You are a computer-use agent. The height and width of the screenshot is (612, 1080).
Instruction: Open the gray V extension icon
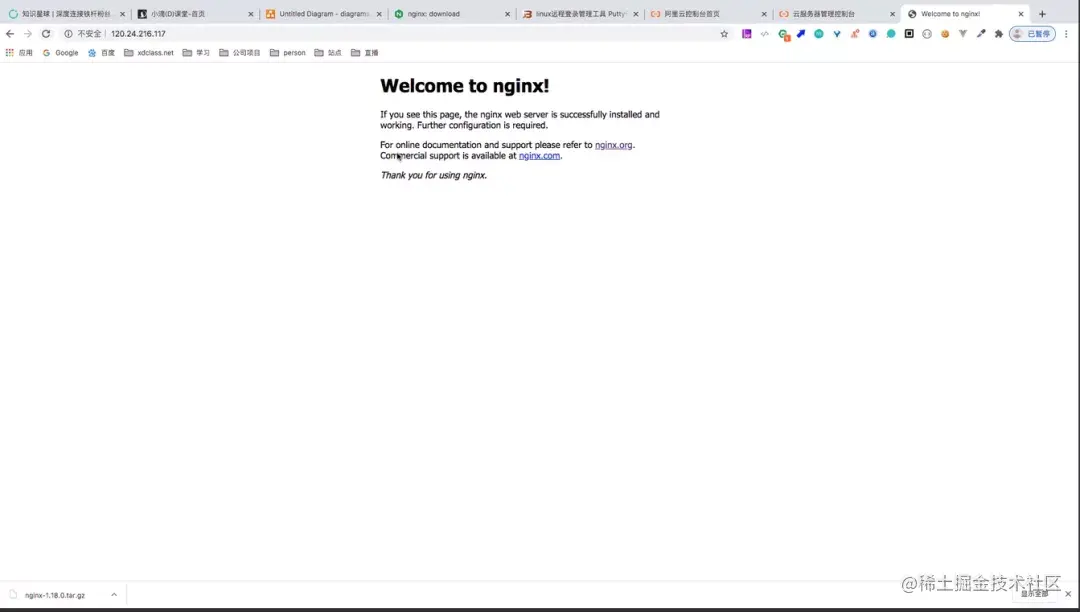tap(963, 34)
